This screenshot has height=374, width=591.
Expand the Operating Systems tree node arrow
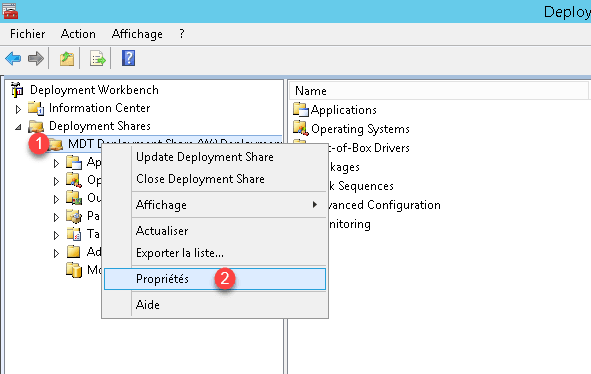point(56,181)
